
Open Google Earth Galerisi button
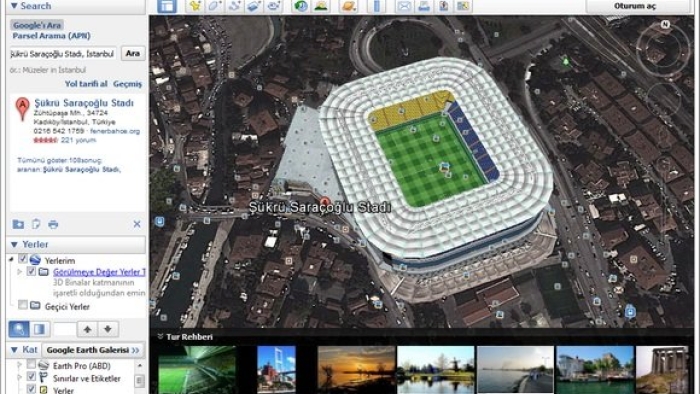point(93,350)
